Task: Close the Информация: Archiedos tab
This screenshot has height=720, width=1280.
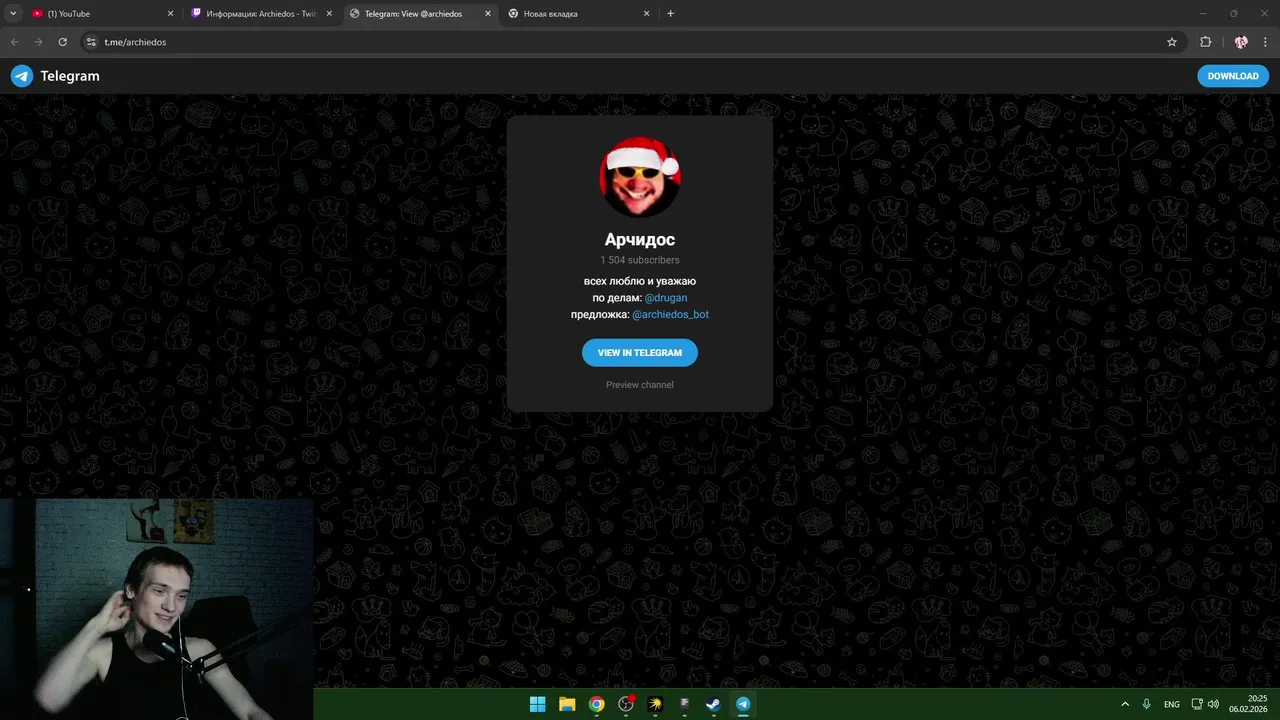Action: click(x=328, y=14)
